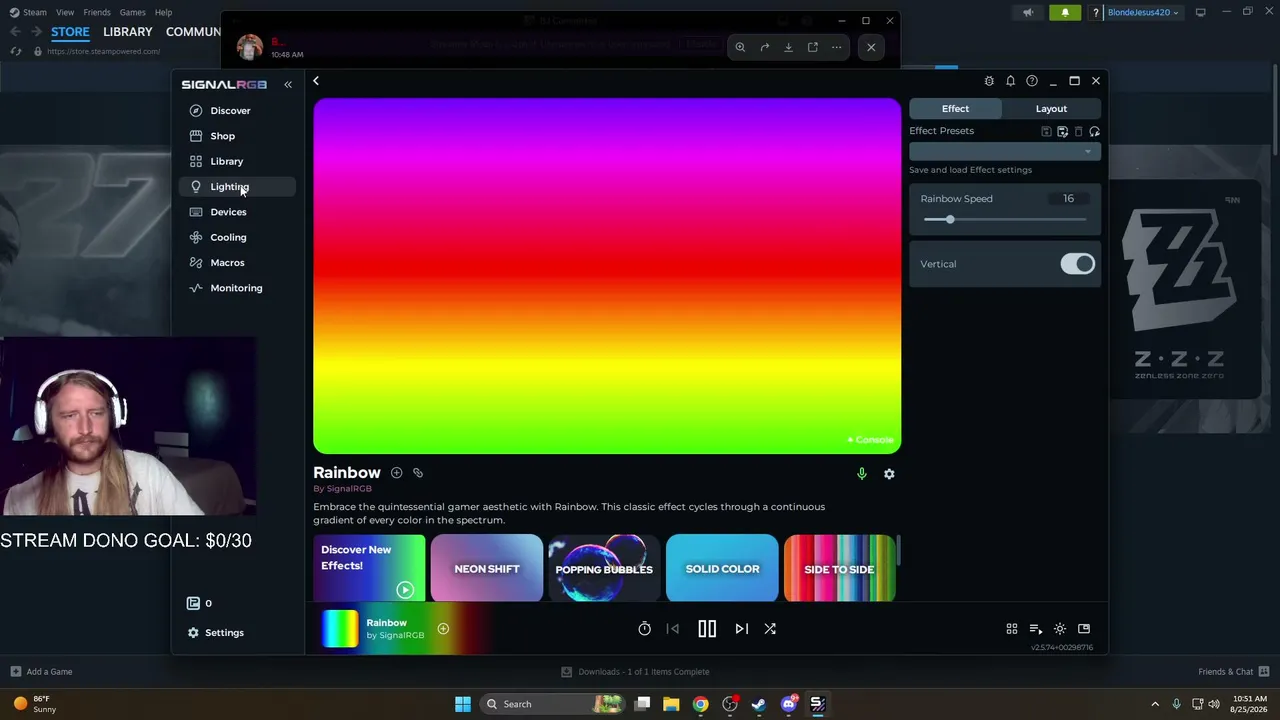The image size is (1280, 720).
Task: Select the Solid Color effect thumbnail
Action: [x=722, y=568]
